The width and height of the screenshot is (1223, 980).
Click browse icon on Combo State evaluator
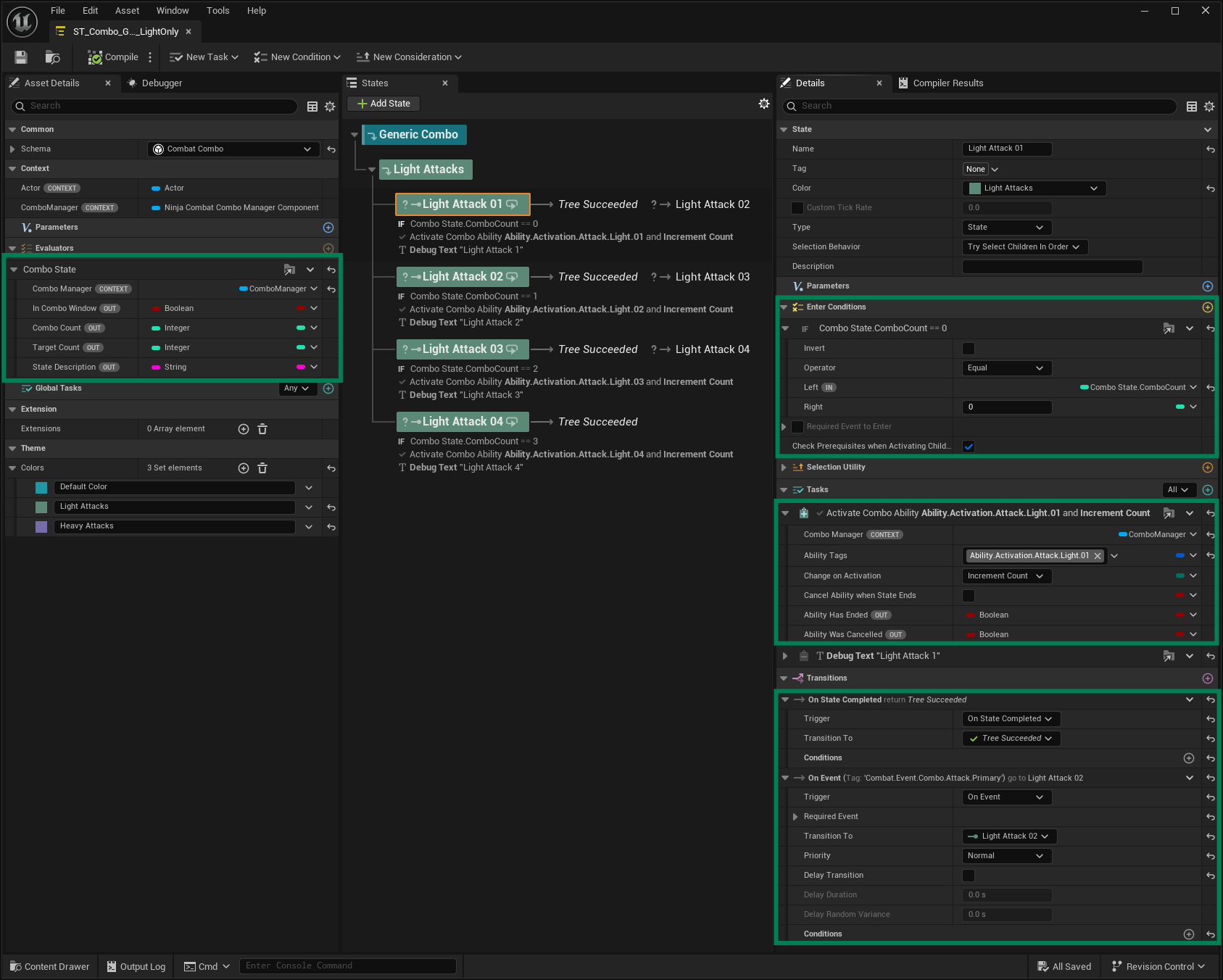coord(289,270)
